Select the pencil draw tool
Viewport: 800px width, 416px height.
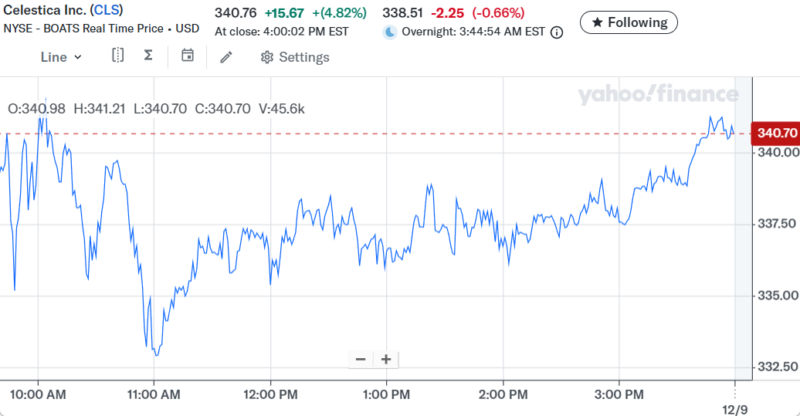[226, 57]
